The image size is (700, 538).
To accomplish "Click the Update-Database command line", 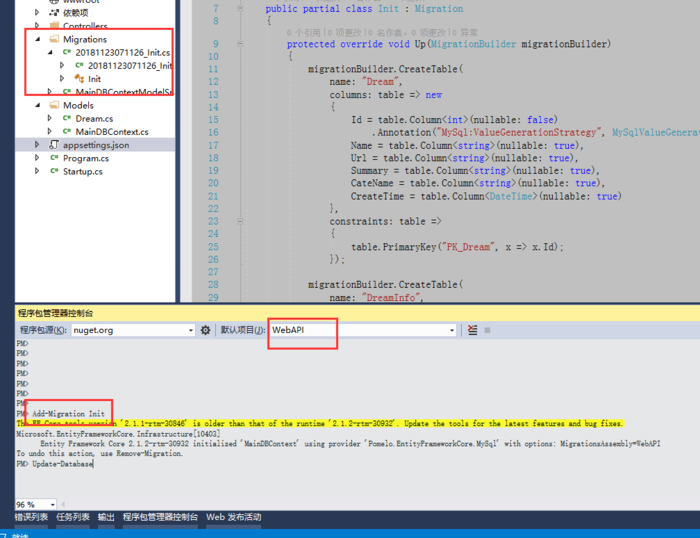I will click(x=62, y=464).
